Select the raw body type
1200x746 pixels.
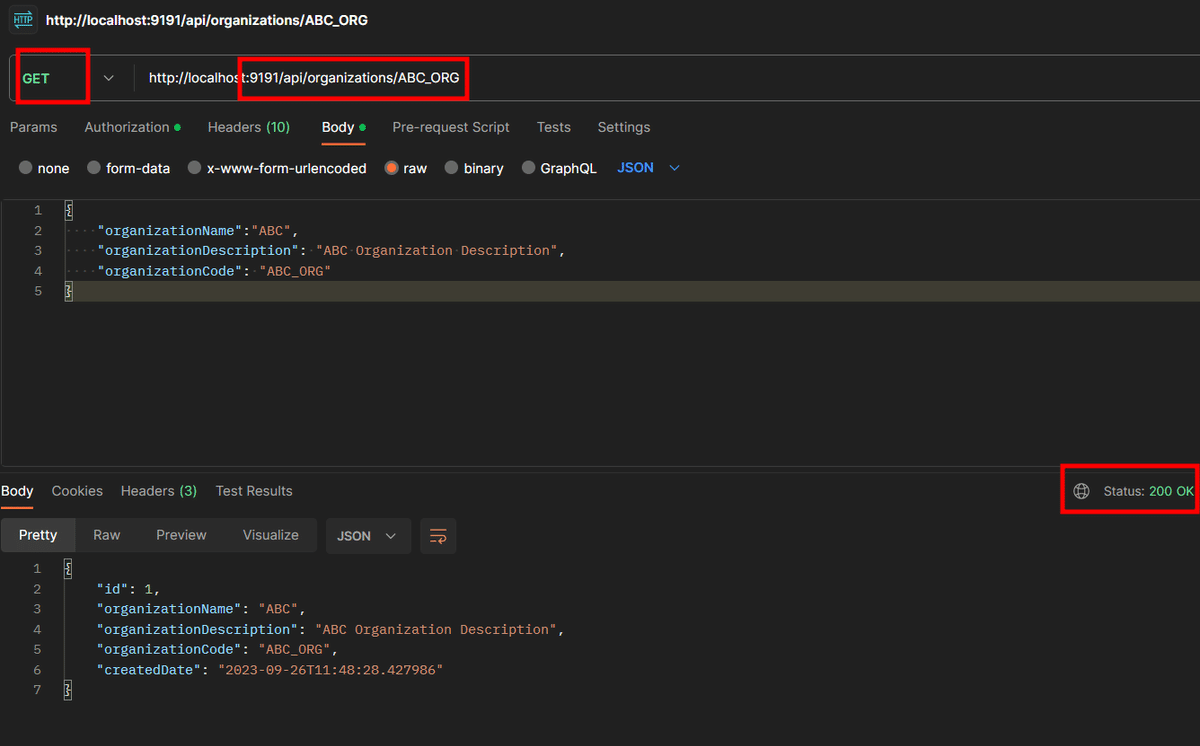406,168
